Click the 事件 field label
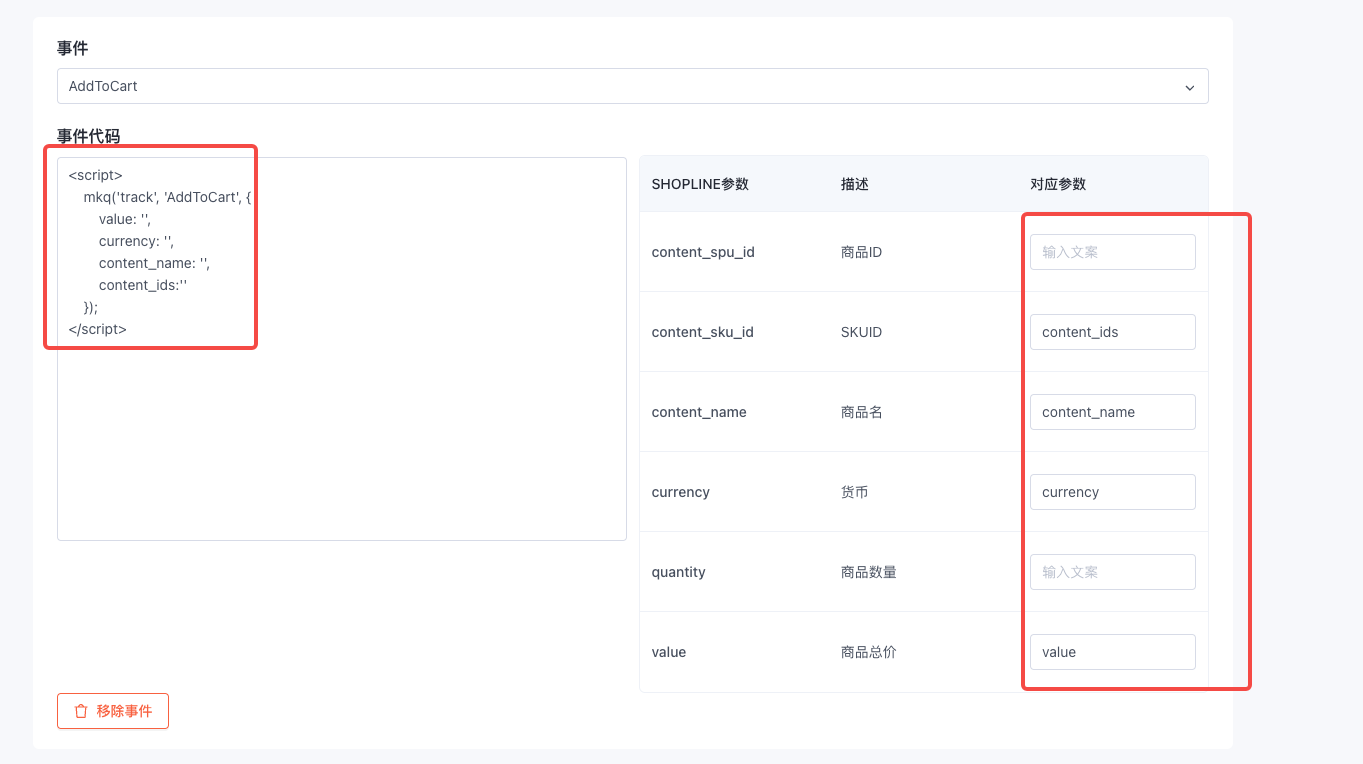Image resolution: width=1363 pixels, height=764 pixels. pos(72,48)
